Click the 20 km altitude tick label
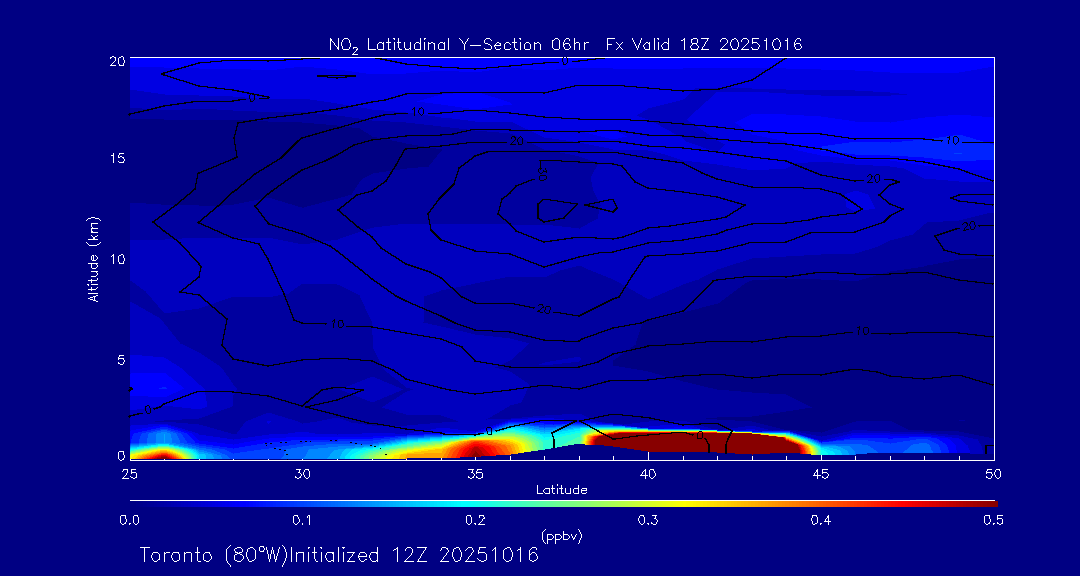Screen dimensions: 1080x576 coord(115,60)
